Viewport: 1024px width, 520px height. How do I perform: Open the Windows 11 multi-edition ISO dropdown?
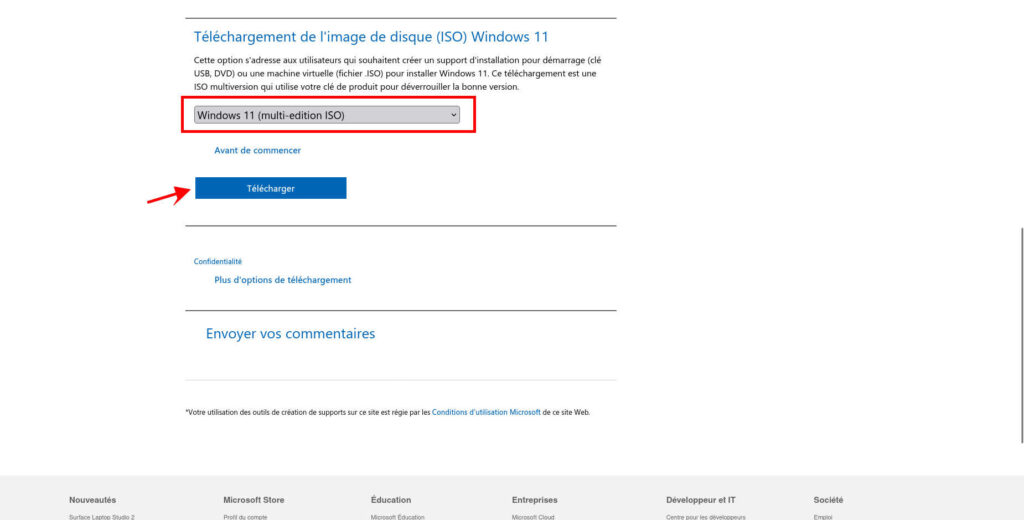(x=327, y=115)
